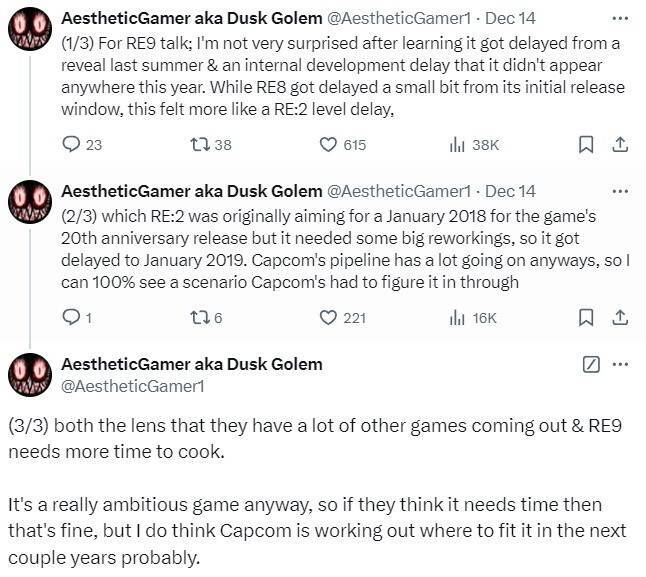Screen dimensions: 646x577
Task: Share the second (2/3) tweet
Action: pos(619,318)
